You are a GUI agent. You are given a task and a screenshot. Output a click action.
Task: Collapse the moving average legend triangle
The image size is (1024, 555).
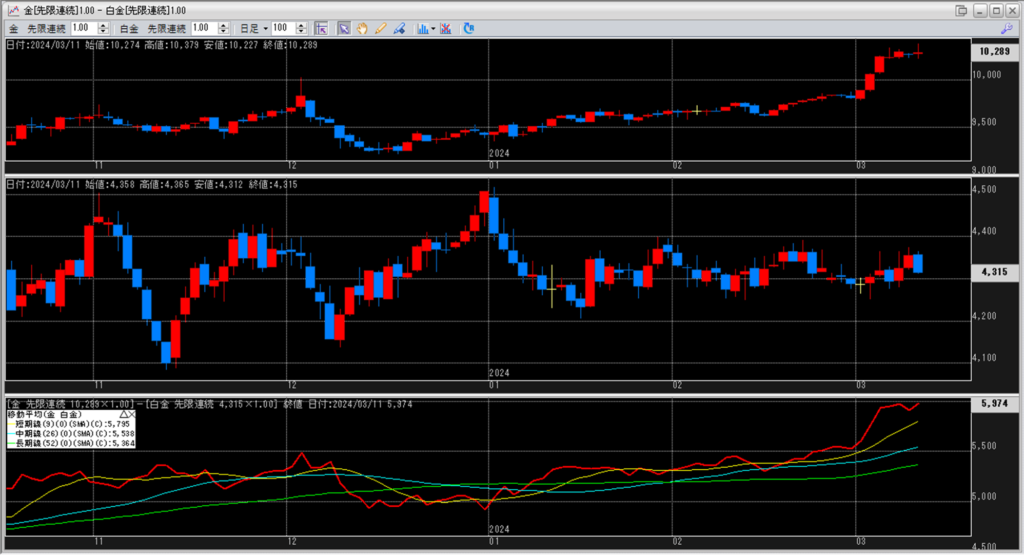(x=123, y=413)
